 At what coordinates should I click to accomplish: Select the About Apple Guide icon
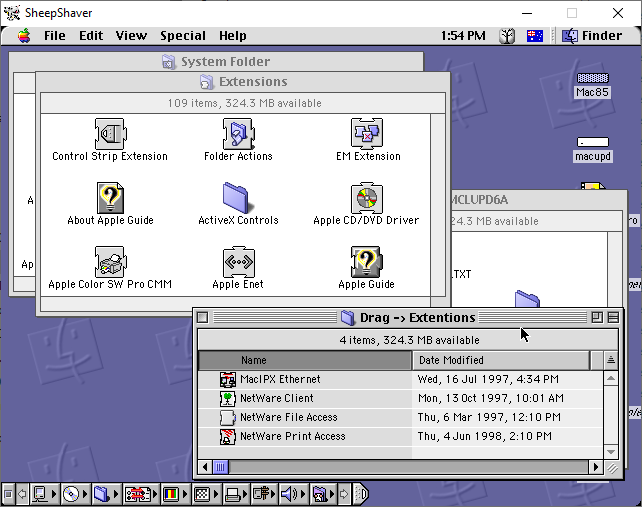point(110,198)
